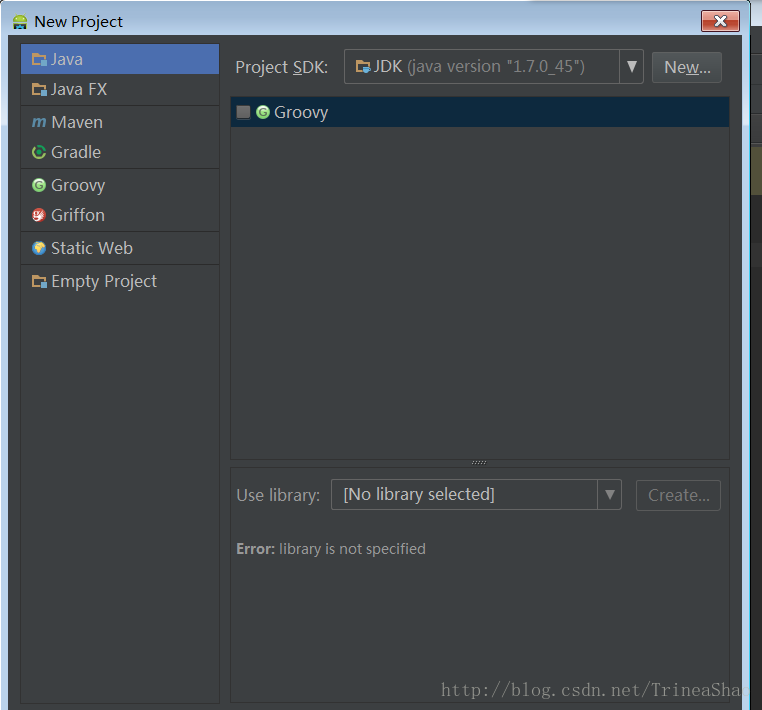This screenshot has height=710, width=762.
Task: Click the Maven 'm' icon
Action: [x=39, y=122]
